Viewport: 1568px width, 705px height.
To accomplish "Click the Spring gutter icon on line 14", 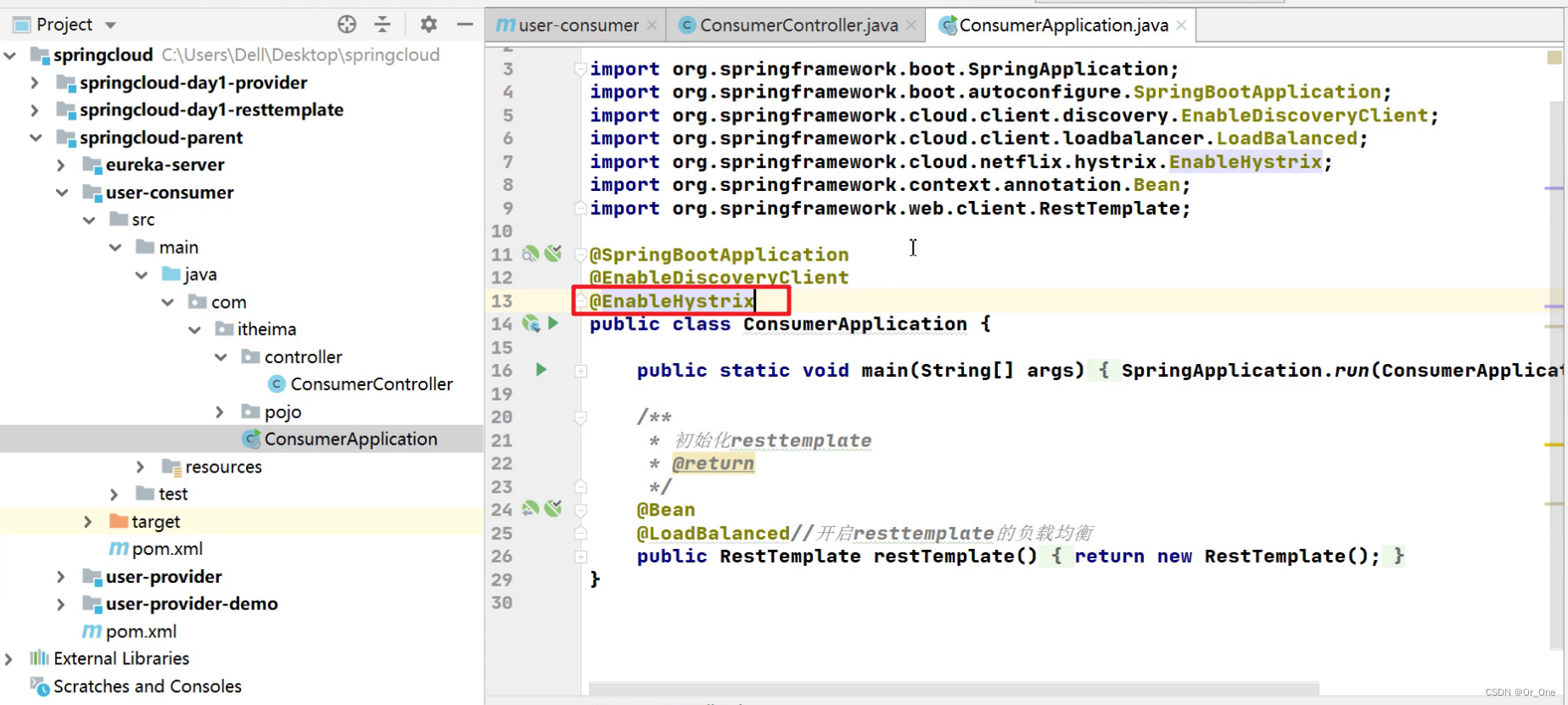I will 531,323.
